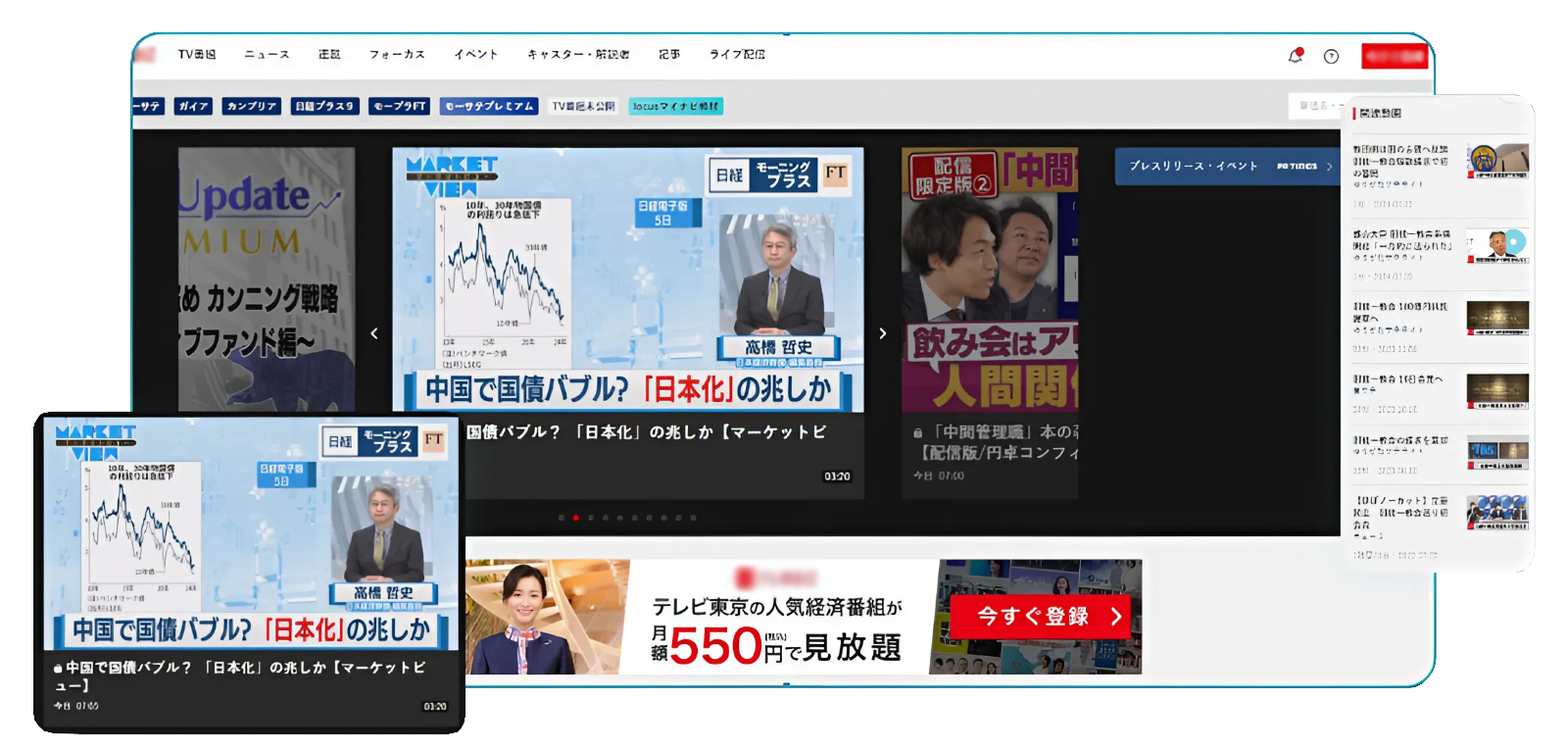1568x751 pixels.
Task: Select the first carousel pagination dot
Action: click(561, 518)
